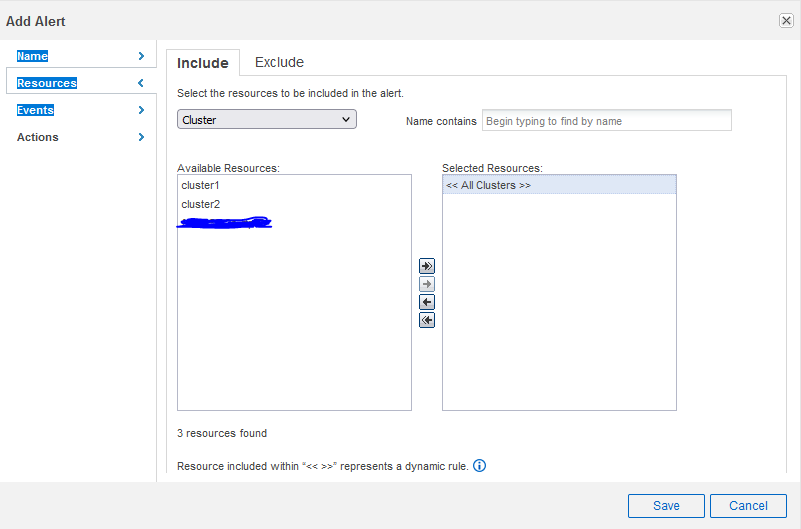Switch to the Include tab
Screen dimensions: 801x529
tap(202, 63)
